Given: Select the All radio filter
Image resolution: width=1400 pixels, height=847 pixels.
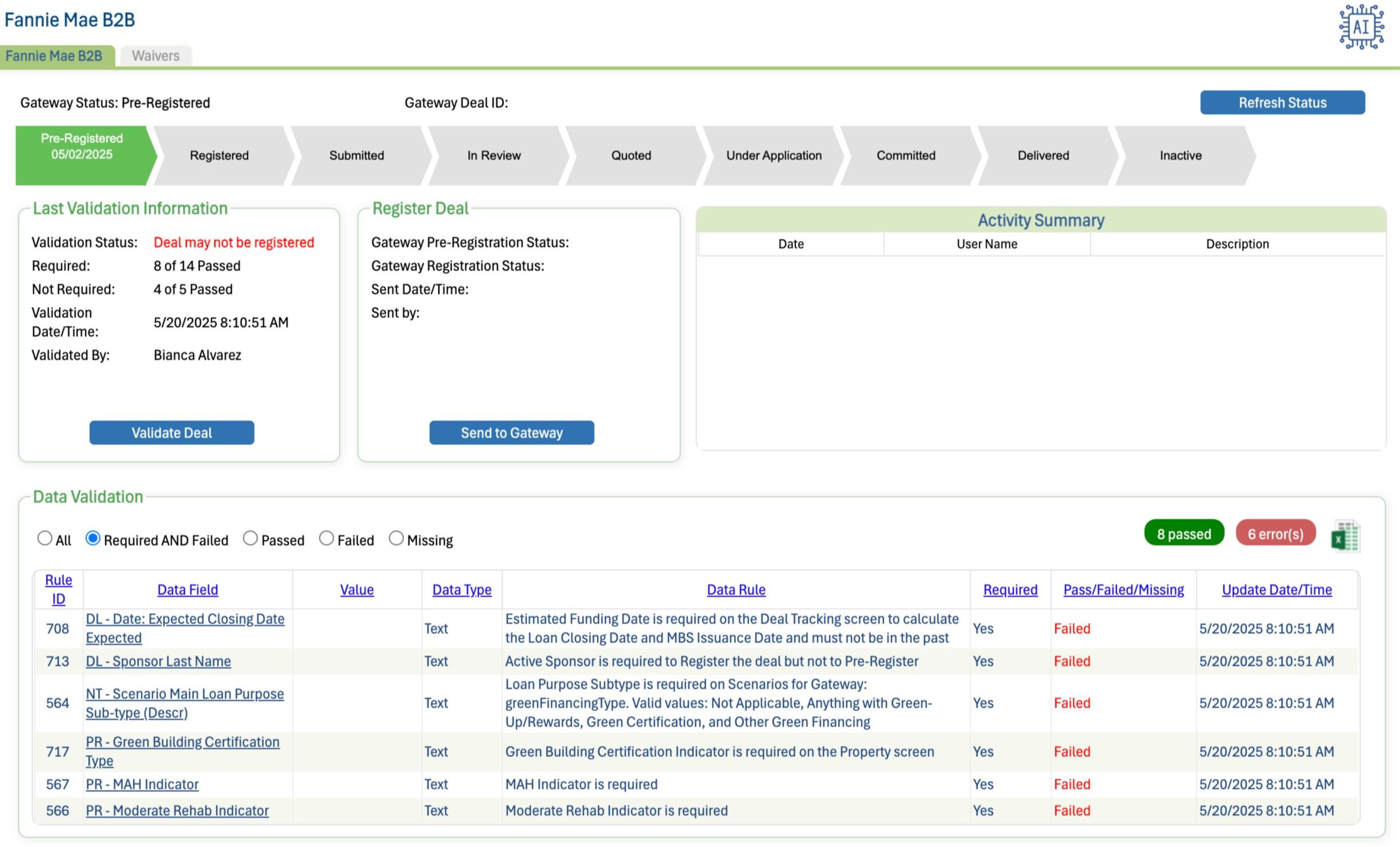Looking at the screenshot, I should 45,539.
